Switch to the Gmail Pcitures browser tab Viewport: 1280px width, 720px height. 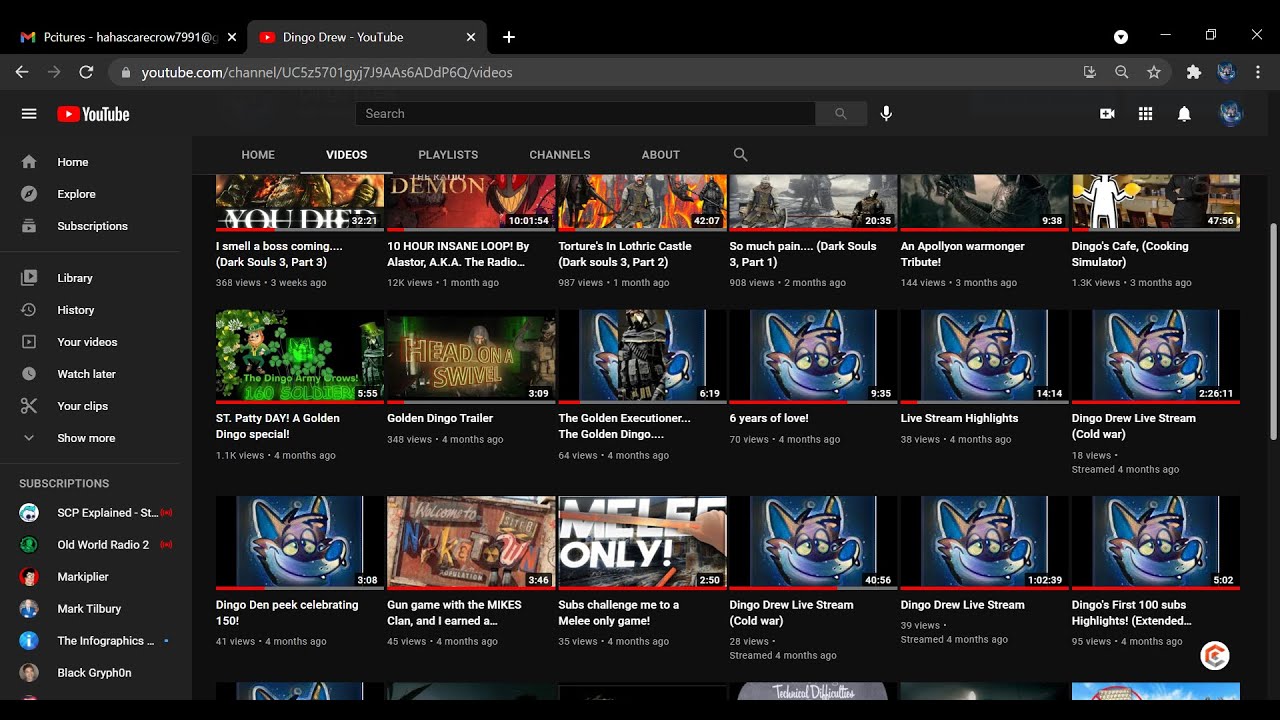[129, 37]
